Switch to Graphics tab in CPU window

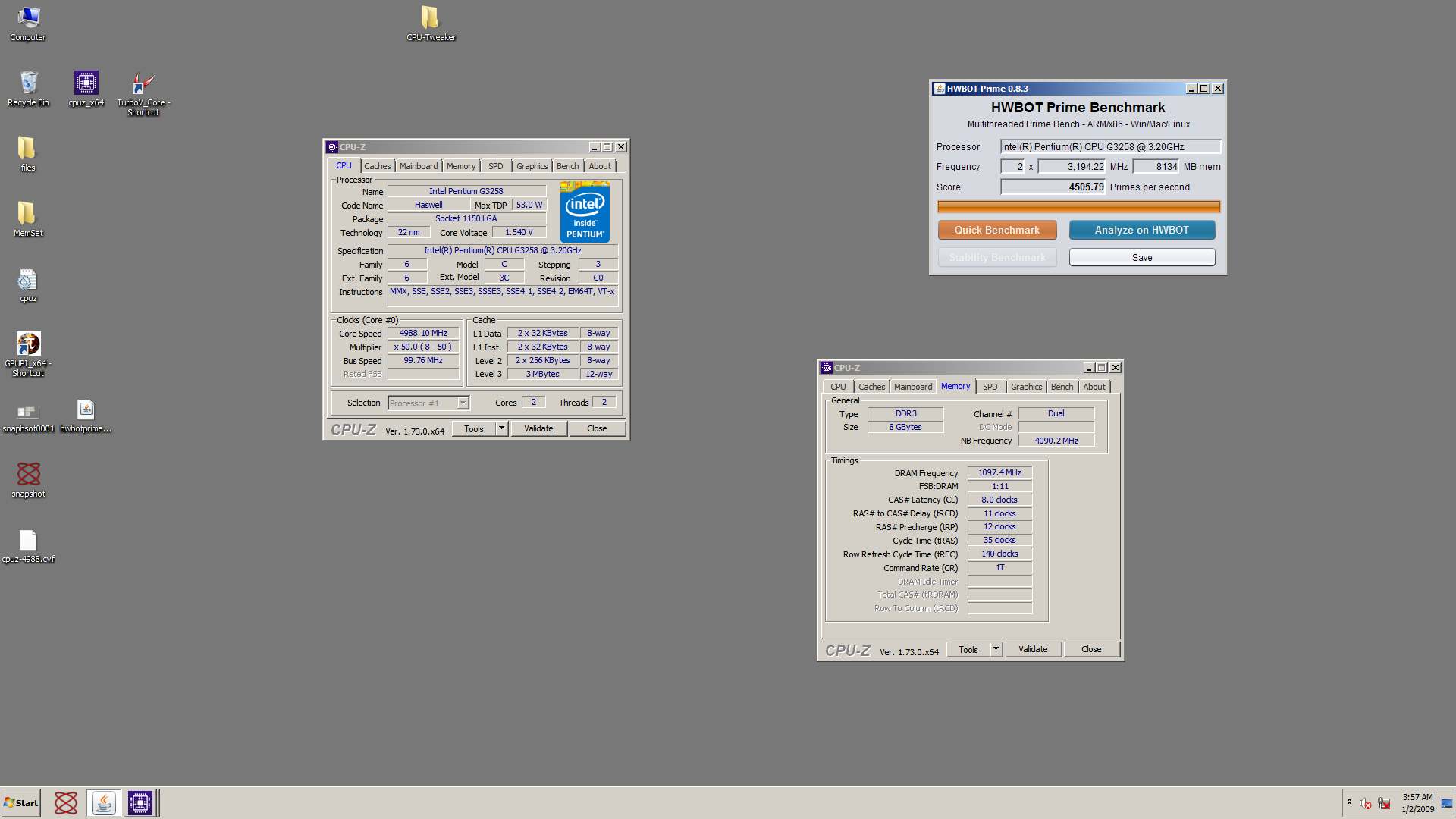[532, 166]
